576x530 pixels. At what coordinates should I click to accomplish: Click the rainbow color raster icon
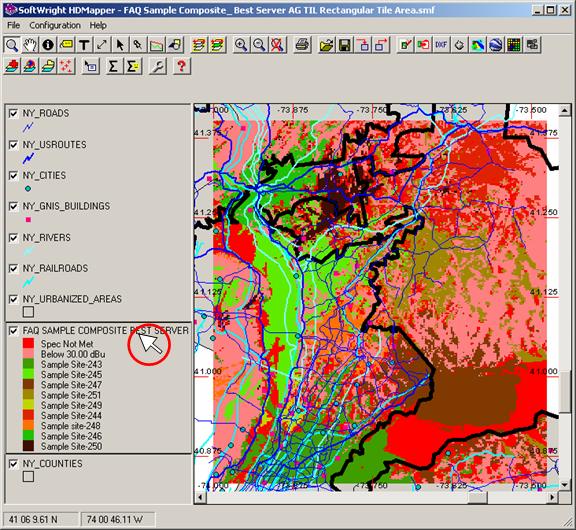[x=477, y=45]
